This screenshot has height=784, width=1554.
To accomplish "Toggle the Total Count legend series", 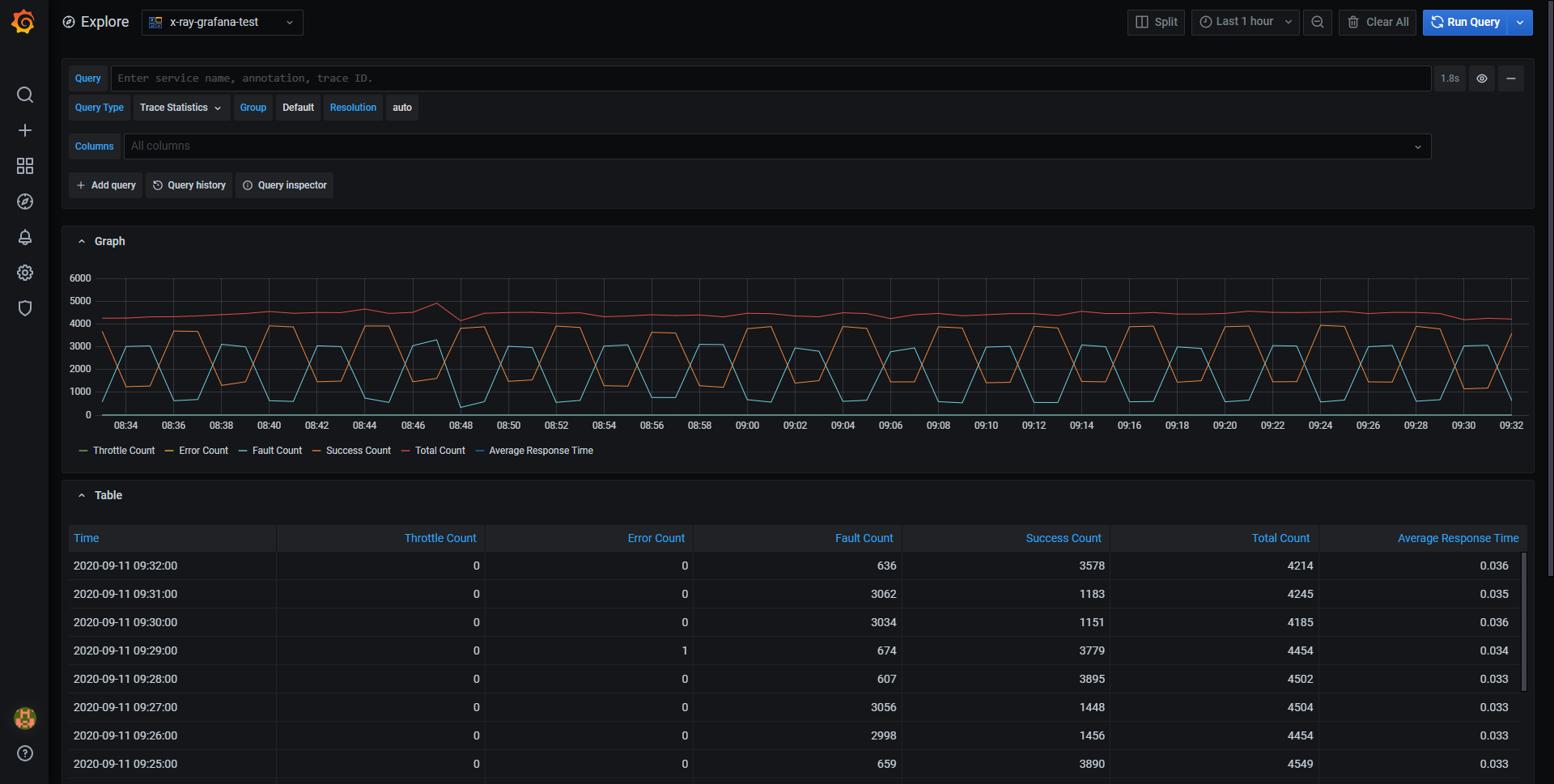I will point(439,451).
